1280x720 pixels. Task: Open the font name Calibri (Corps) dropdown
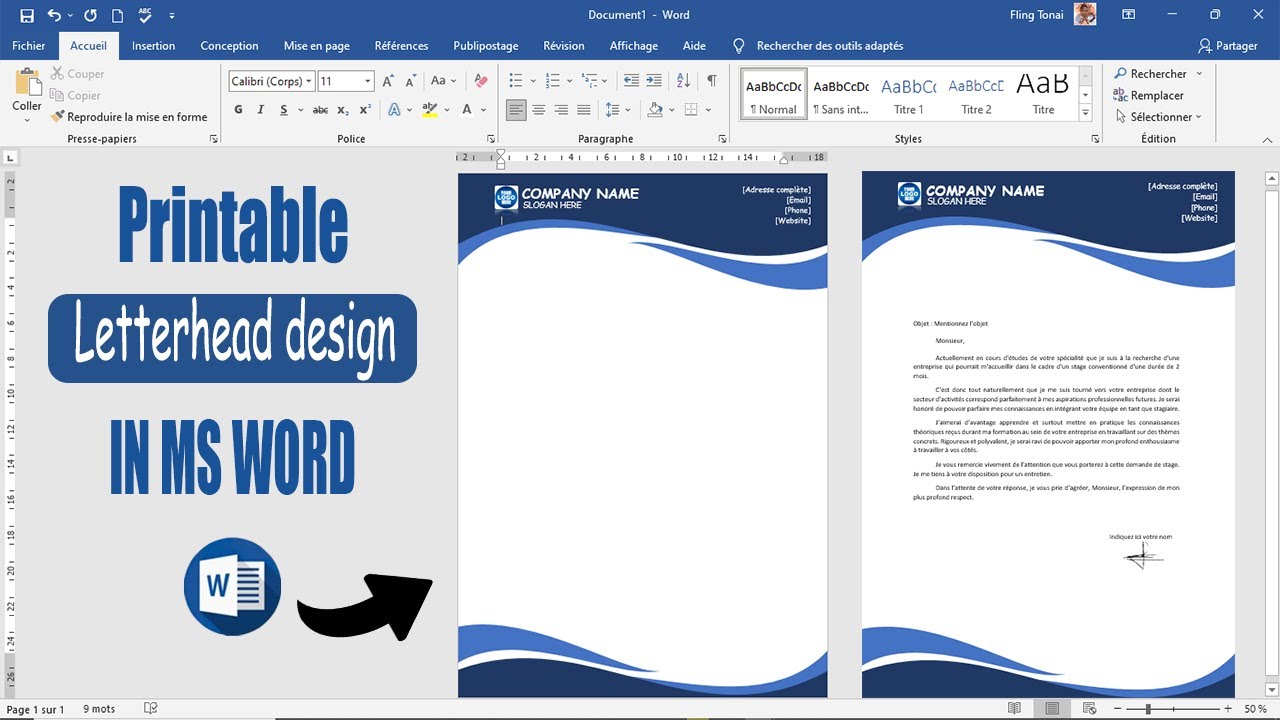(309, 81)
